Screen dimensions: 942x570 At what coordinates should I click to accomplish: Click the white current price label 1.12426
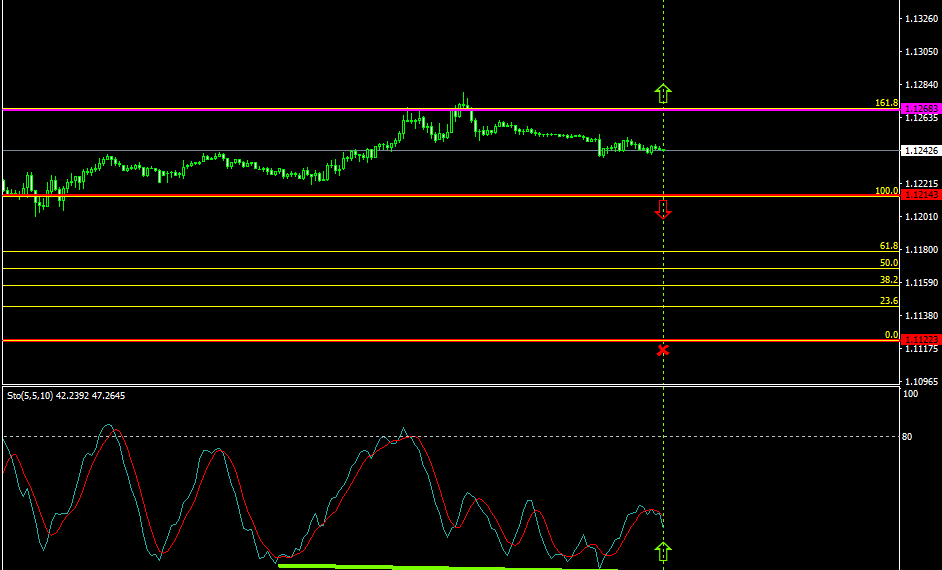pyautogui.click(x=920, y=151)
